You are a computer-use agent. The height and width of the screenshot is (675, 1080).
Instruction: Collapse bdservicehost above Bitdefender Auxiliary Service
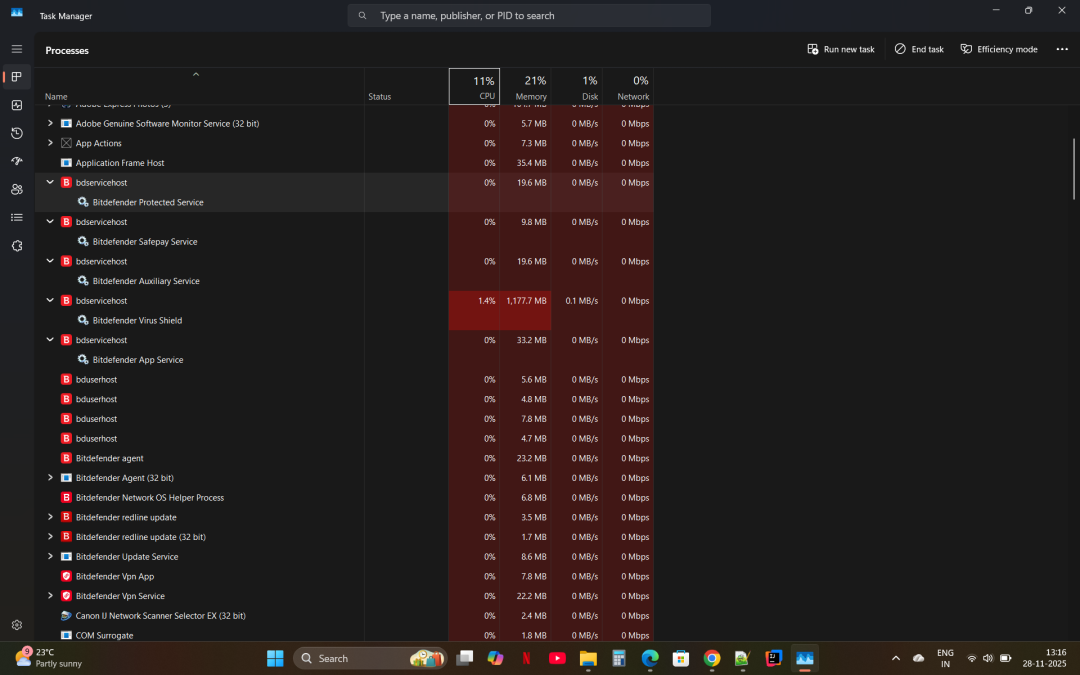click(50, 260)
